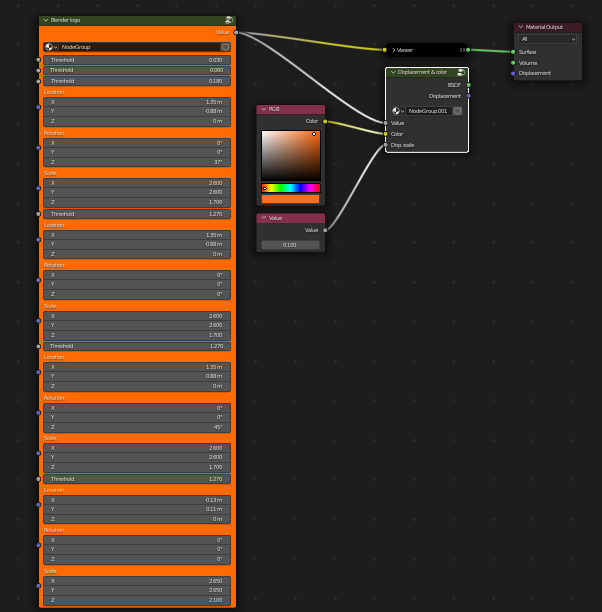
Task: Click the Threshold field showing 0.030
Action: click(x=137, y=60)
